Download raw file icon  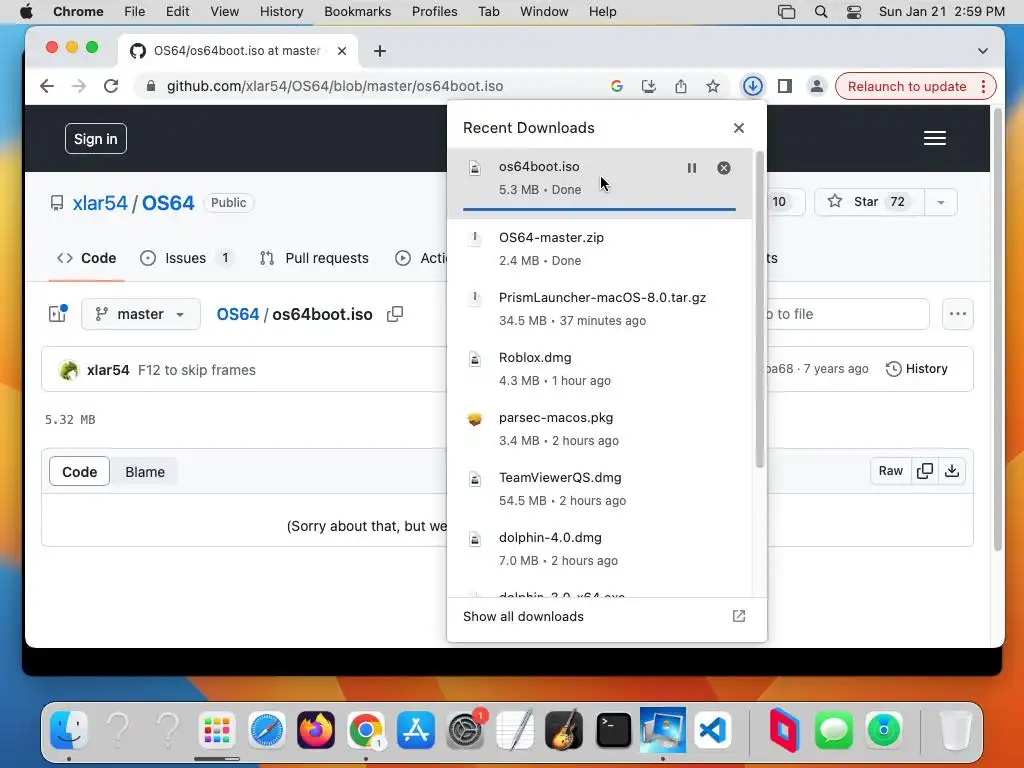coord(952,471)
